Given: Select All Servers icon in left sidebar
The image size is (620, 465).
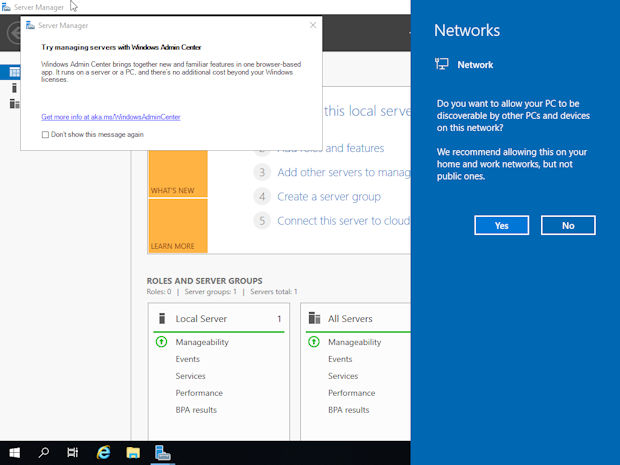Looking at the screenshot, I should click(14, 104).
